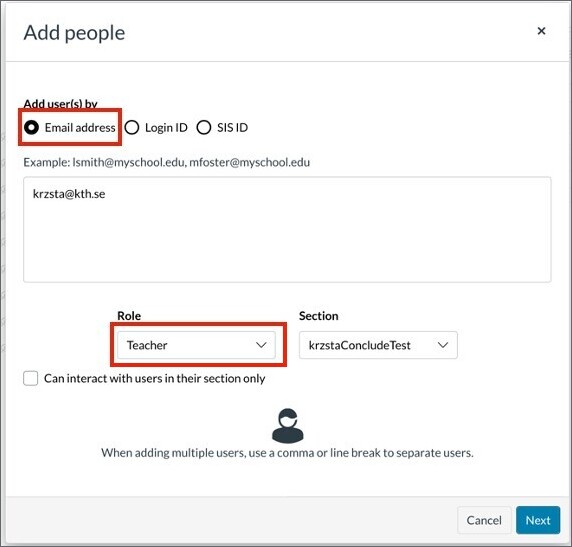Enable the section-only interaction checkbox

[x=31, y=378]
